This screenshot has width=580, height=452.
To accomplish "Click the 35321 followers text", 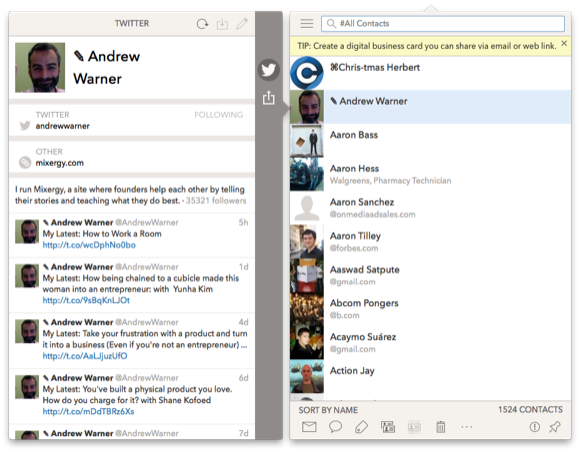I will [216, 200].
